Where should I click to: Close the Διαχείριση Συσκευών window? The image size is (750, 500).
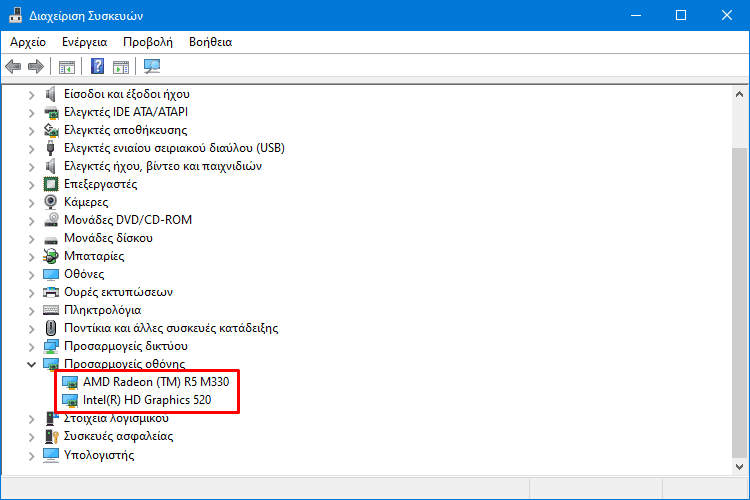point(727,15)
